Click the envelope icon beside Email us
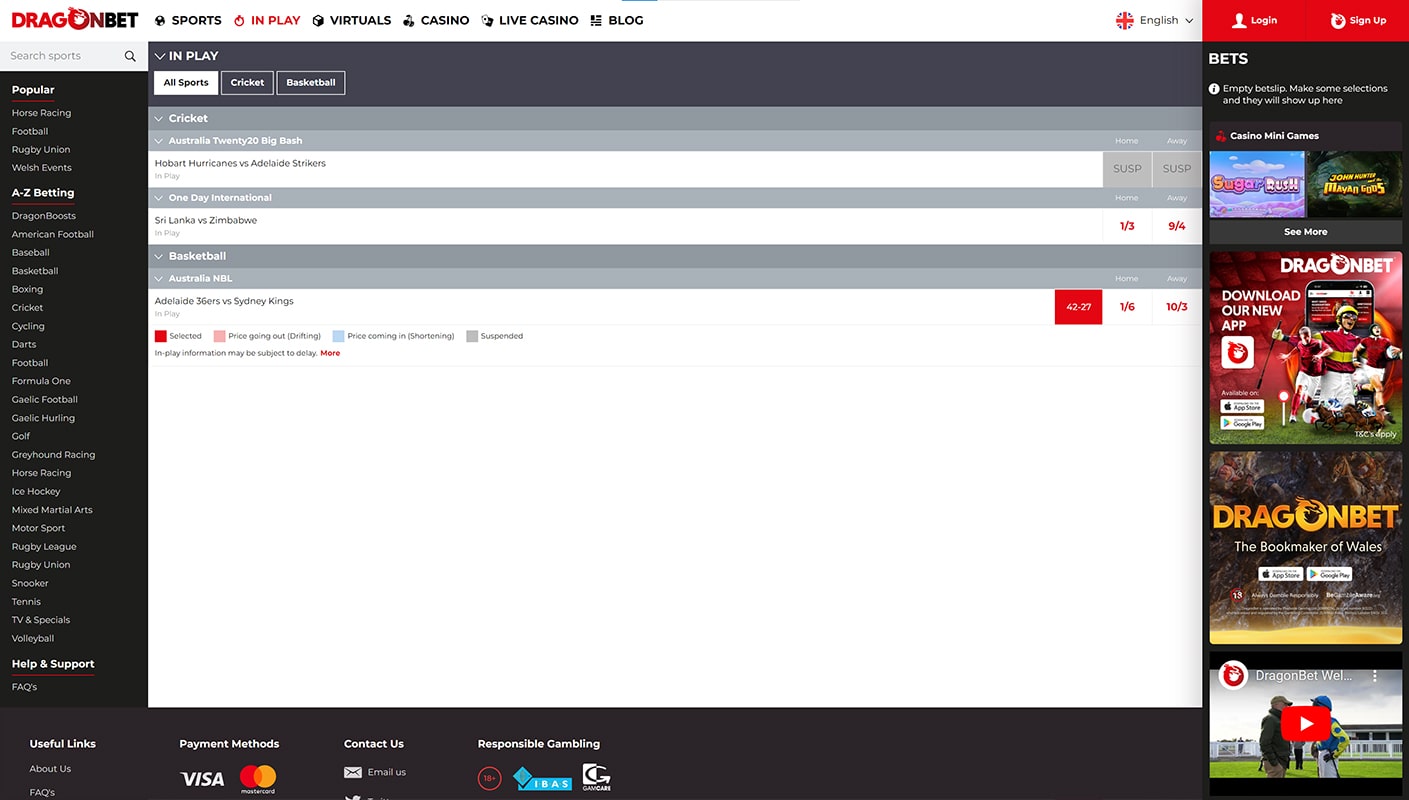The width and height of the screenshot is (1409, 800). coord(353,772)
